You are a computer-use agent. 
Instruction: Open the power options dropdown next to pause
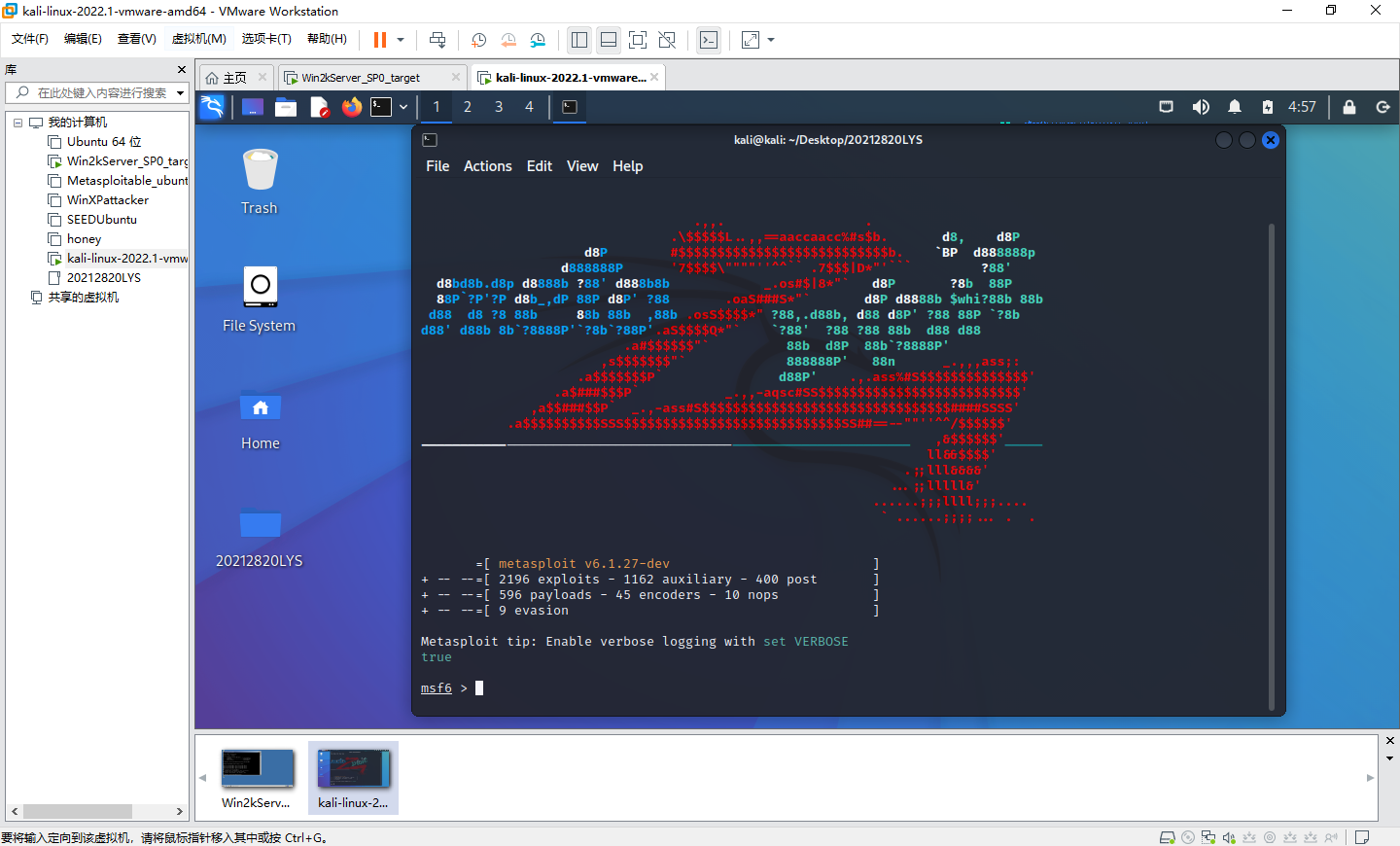(x=401, y=40)
